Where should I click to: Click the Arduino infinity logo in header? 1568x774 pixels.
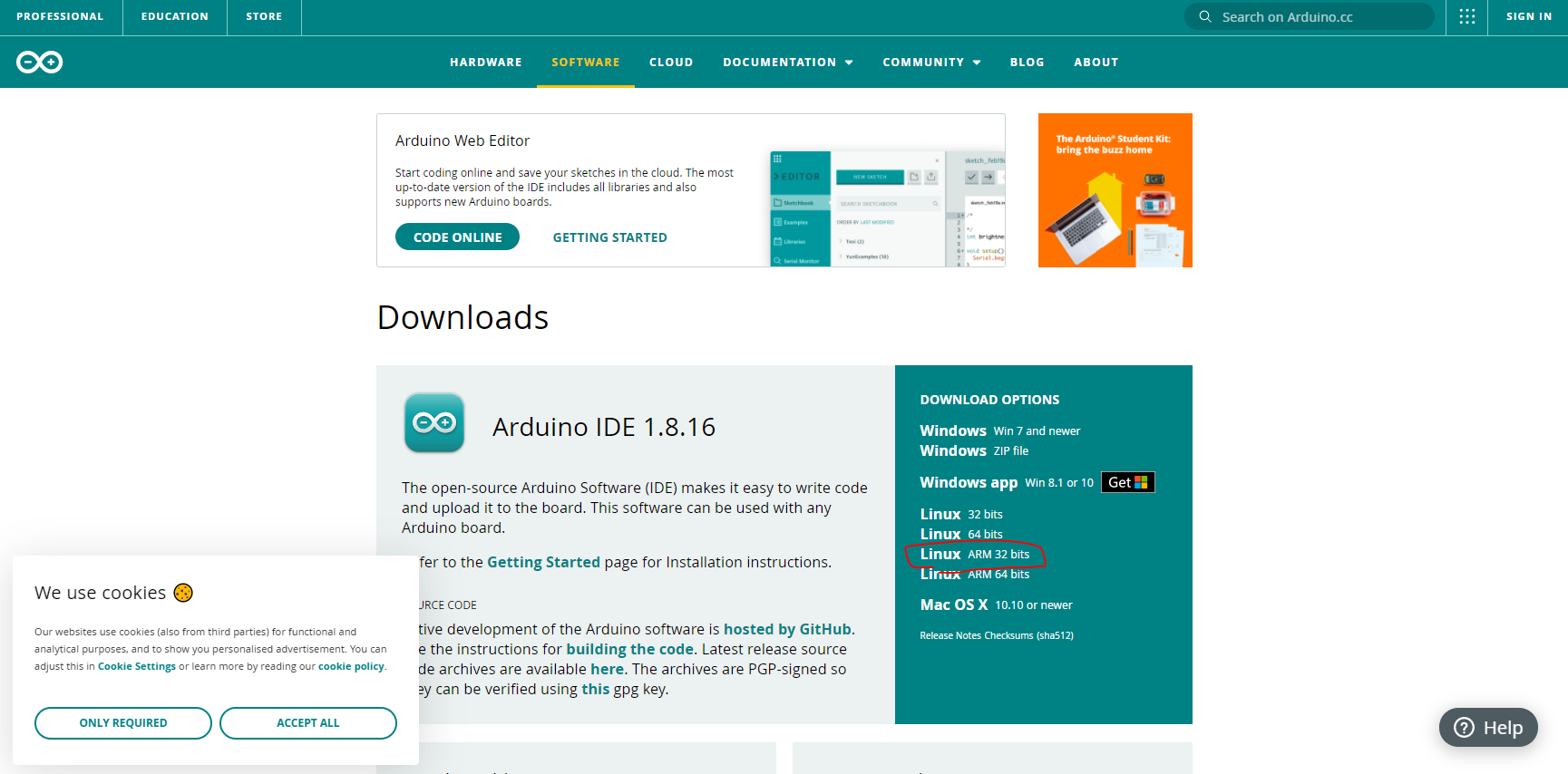click(x=39, y=62)
